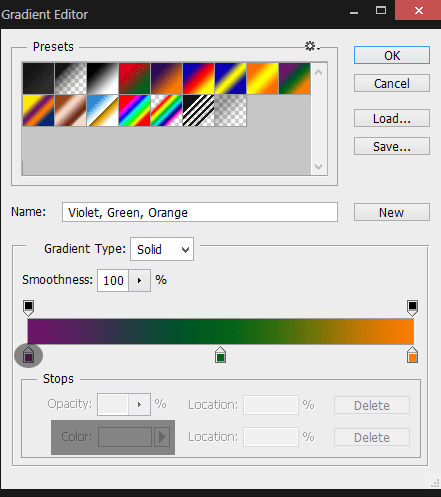Pick the Spectrum rainbow gradient preset
441x497 pixels.
[134, 110]
